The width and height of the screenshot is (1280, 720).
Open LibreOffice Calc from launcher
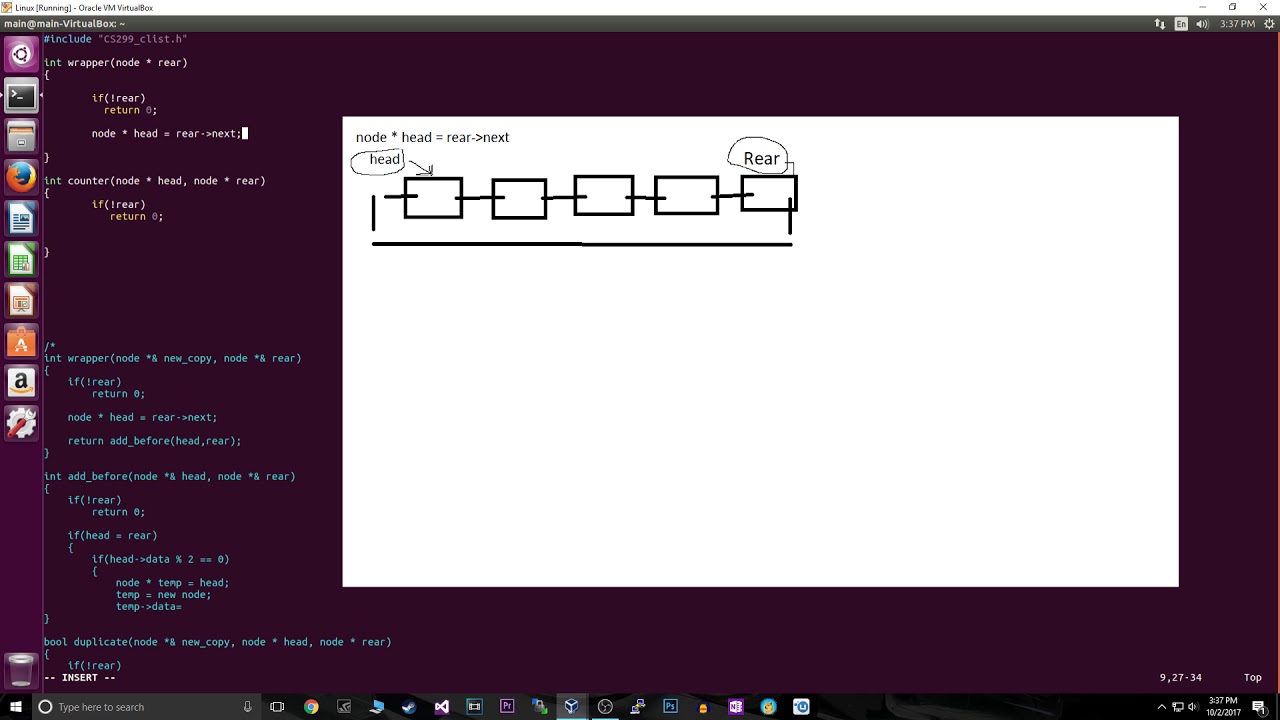[21, 260]
